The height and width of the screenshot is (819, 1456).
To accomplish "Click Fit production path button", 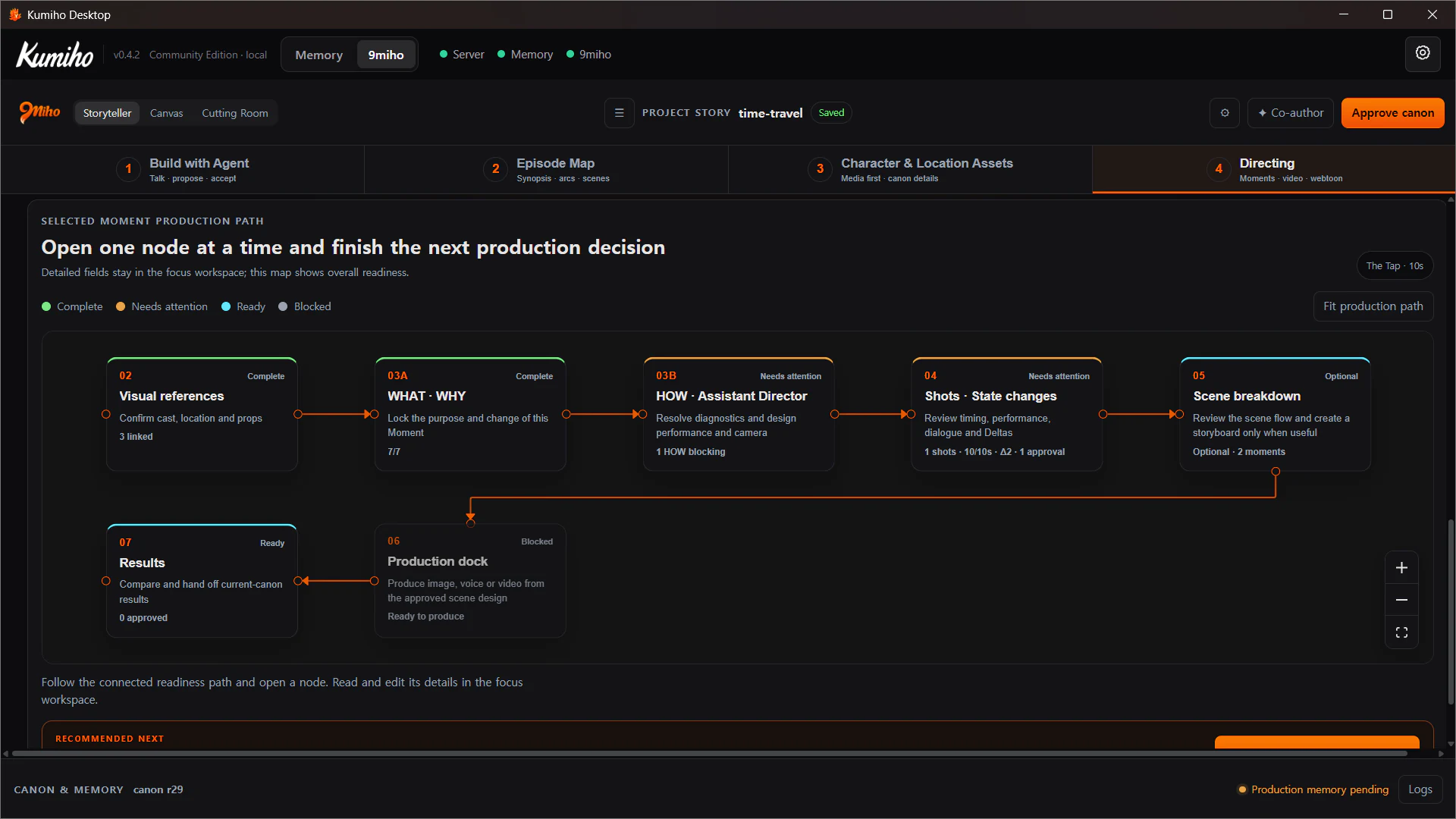I will (x=1373, y=306).
